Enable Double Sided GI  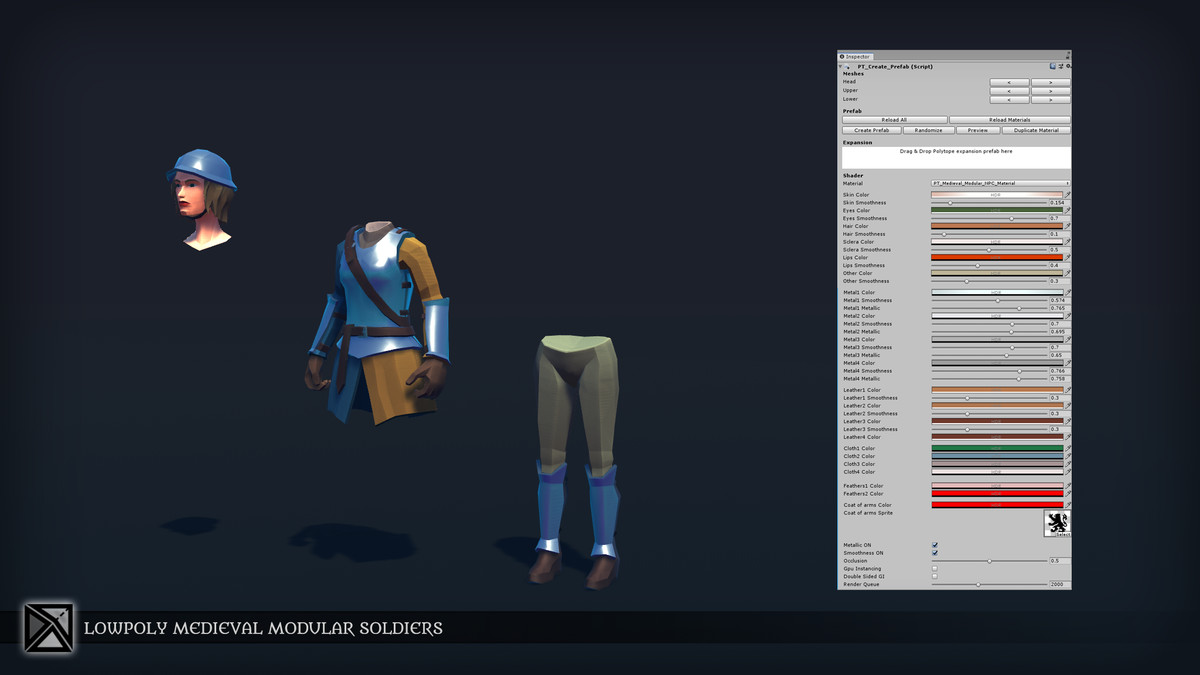[x=934, y=576]
